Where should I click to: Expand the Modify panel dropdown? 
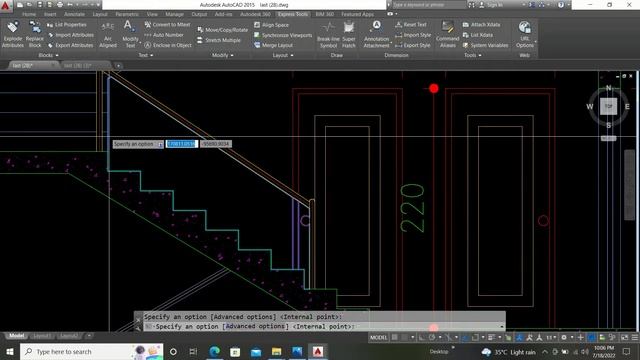(223, 55)
